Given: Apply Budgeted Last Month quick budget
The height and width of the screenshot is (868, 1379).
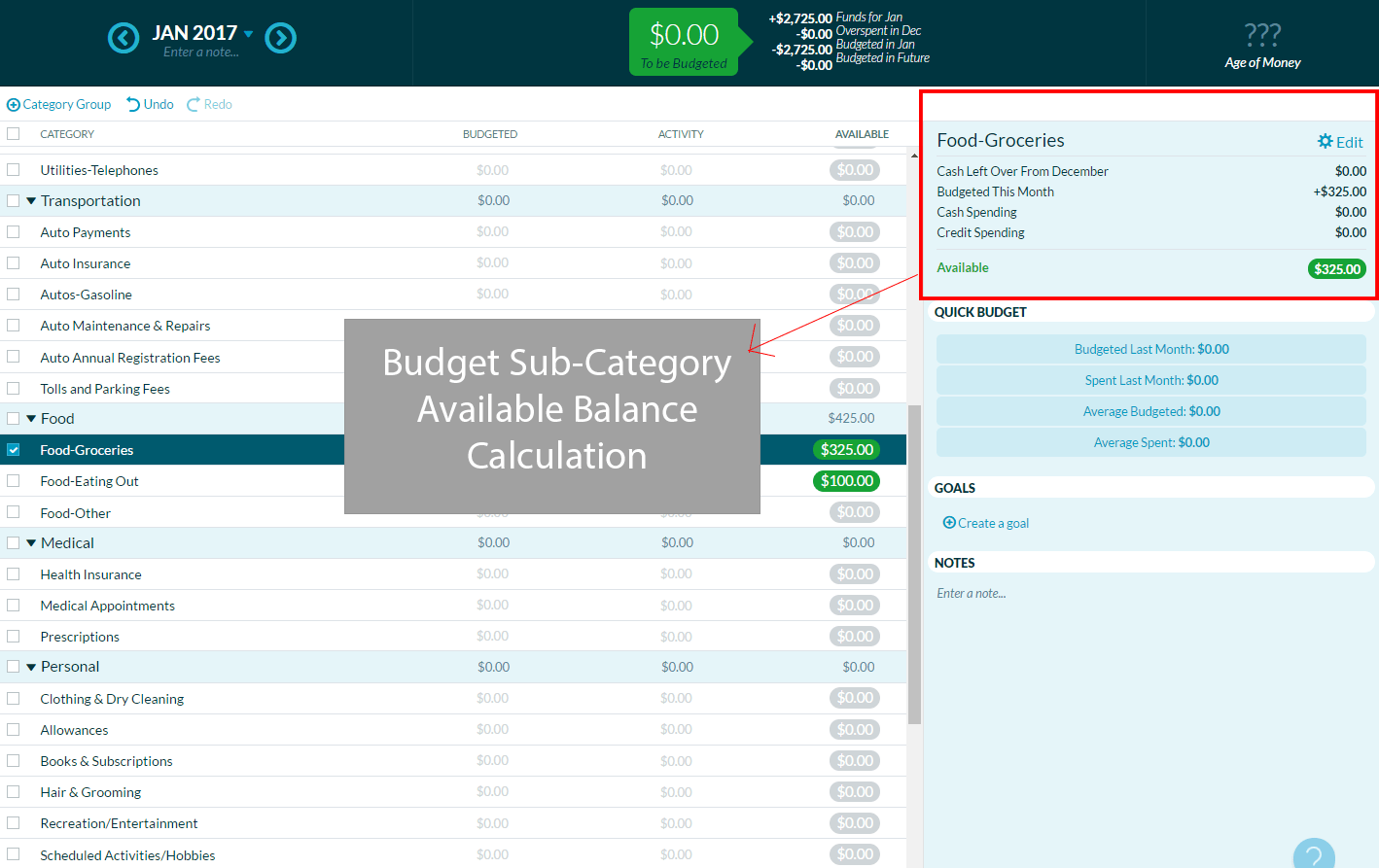Looking at the screenshot, I should point(1150,348).
